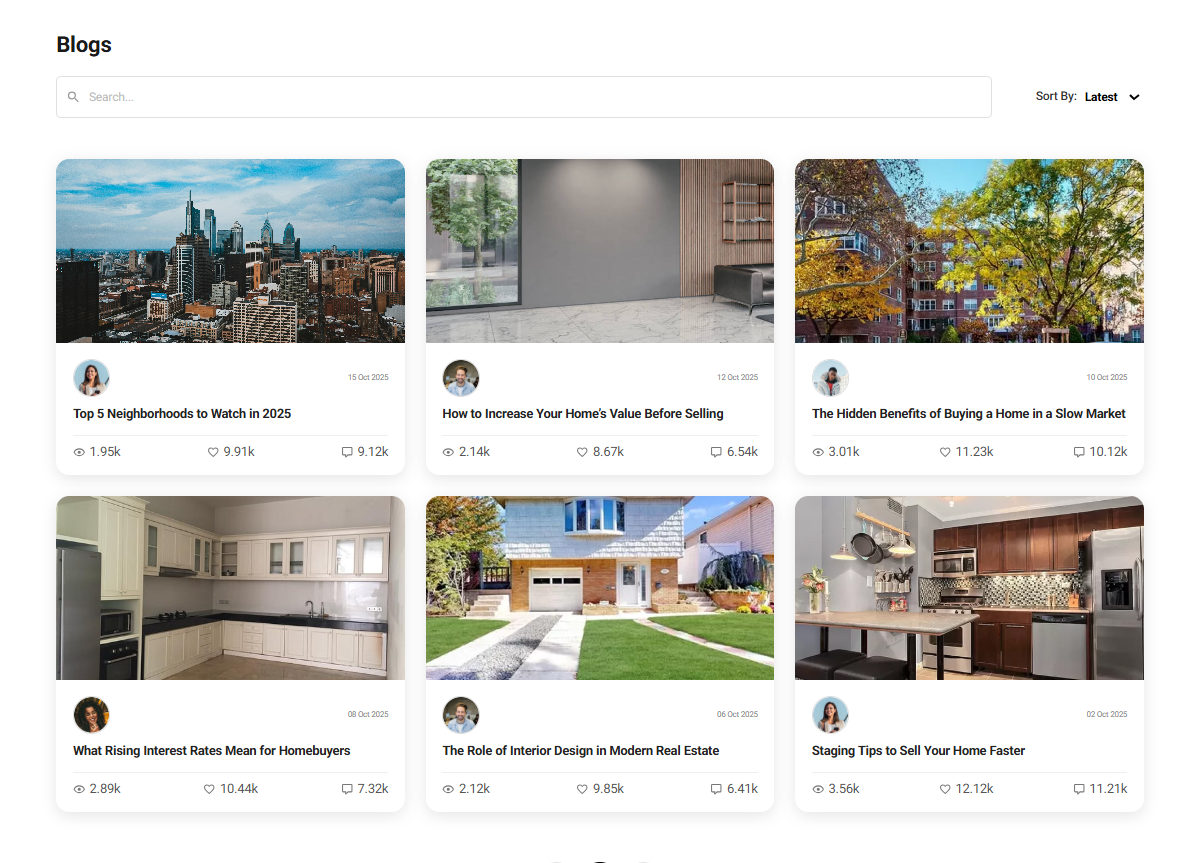The height and width of the screenshot is (863, 1200).
Task: Click comment icon on Staging Tips post
Action: coord(1079,789)
